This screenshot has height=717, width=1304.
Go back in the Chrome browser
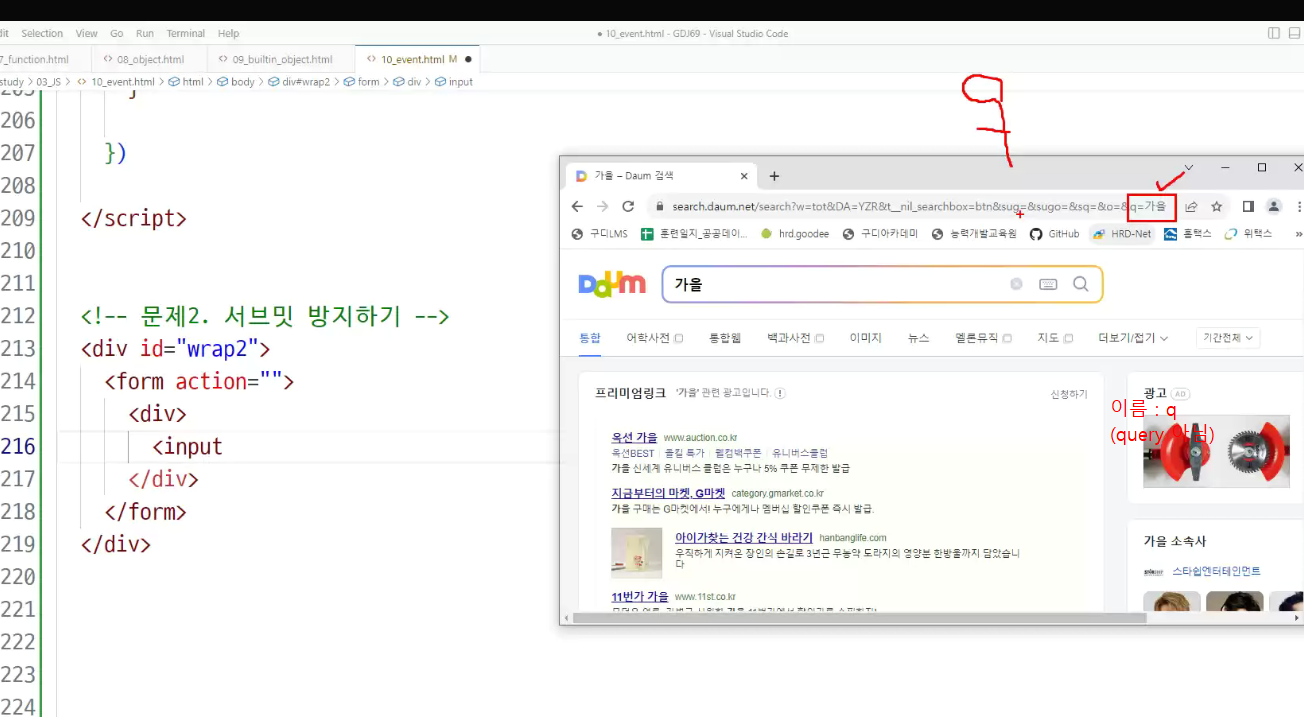(577, 206)
